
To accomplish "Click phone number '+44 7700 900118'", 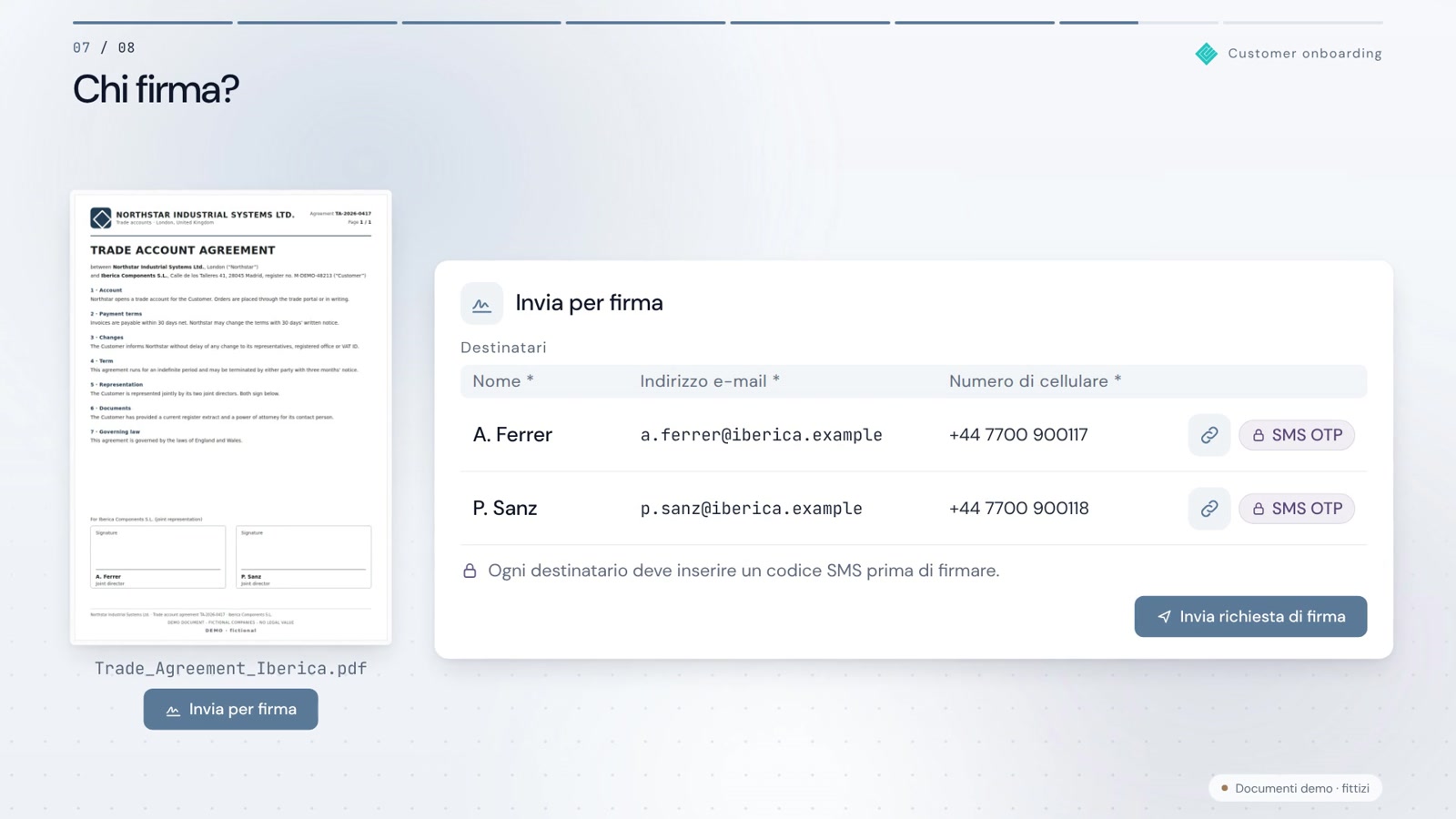I will pos(1018,509).
